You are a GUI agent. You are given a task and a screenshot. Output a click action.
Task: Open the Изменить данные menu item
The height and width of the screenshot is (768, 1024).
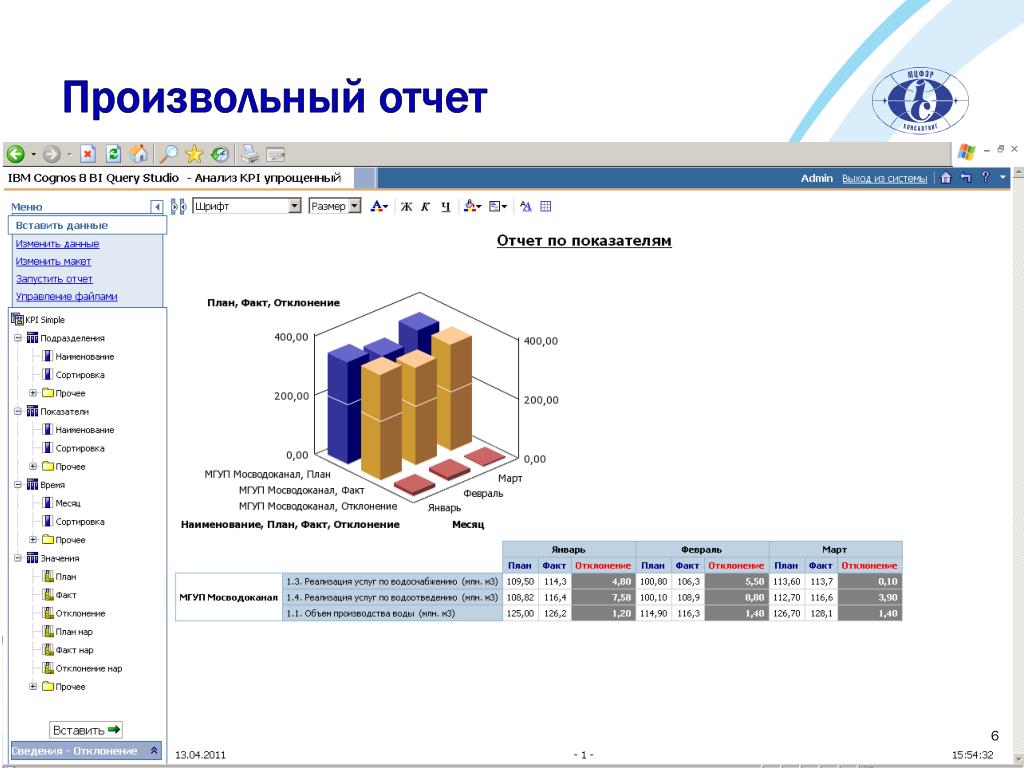pyautogui.click(x=57, y=244)
